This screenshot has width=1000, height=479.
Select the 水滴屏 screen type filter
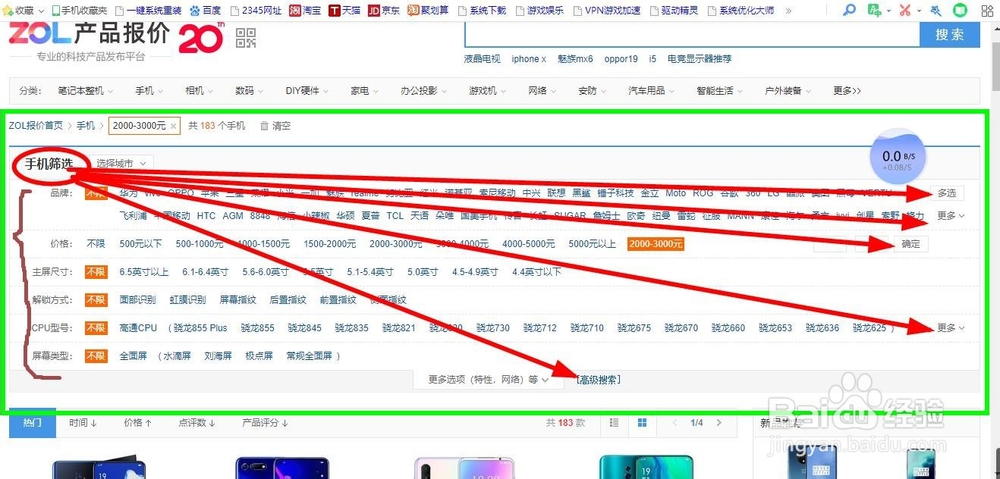point(177,356)
